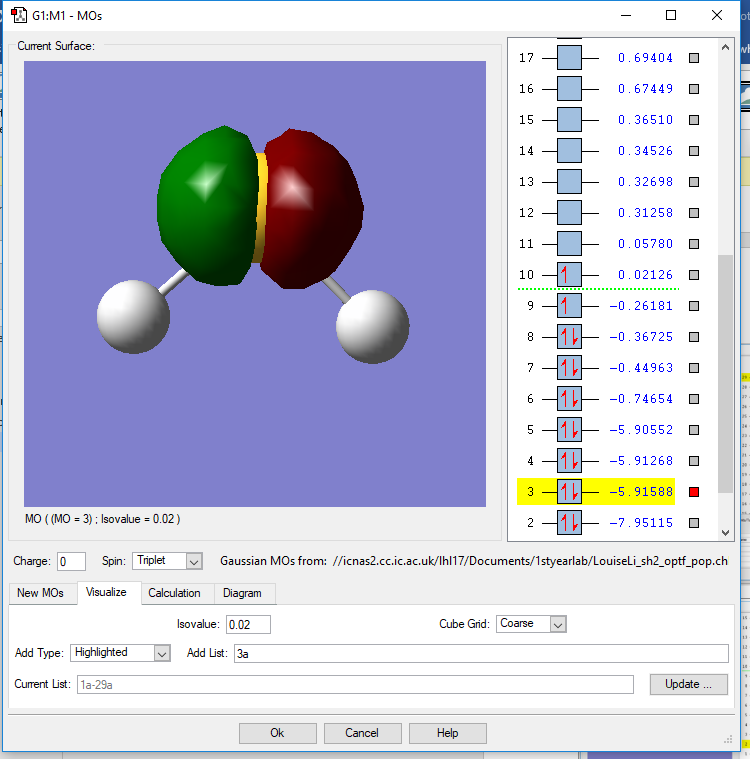Image resolution: width=750 pixels, height=759 pixels.
Task: Toggle the red surface marker for MO 3
Action: point(694,492)
